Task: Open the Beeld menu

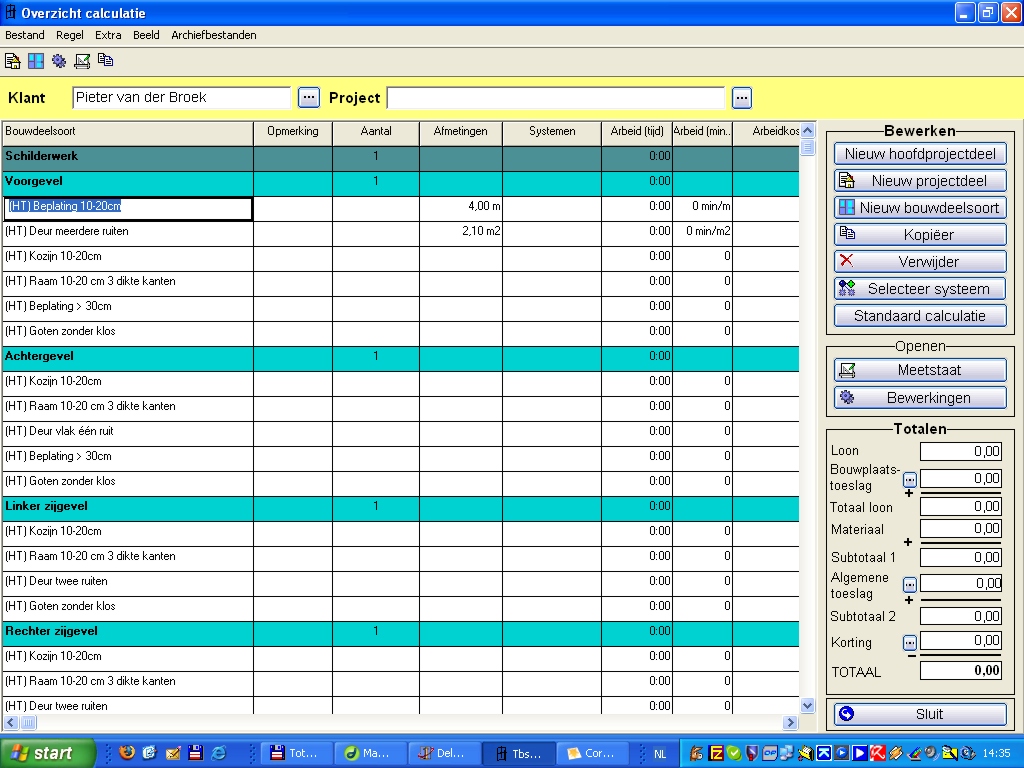Action: pyautogui.click(x=146, y=35)
